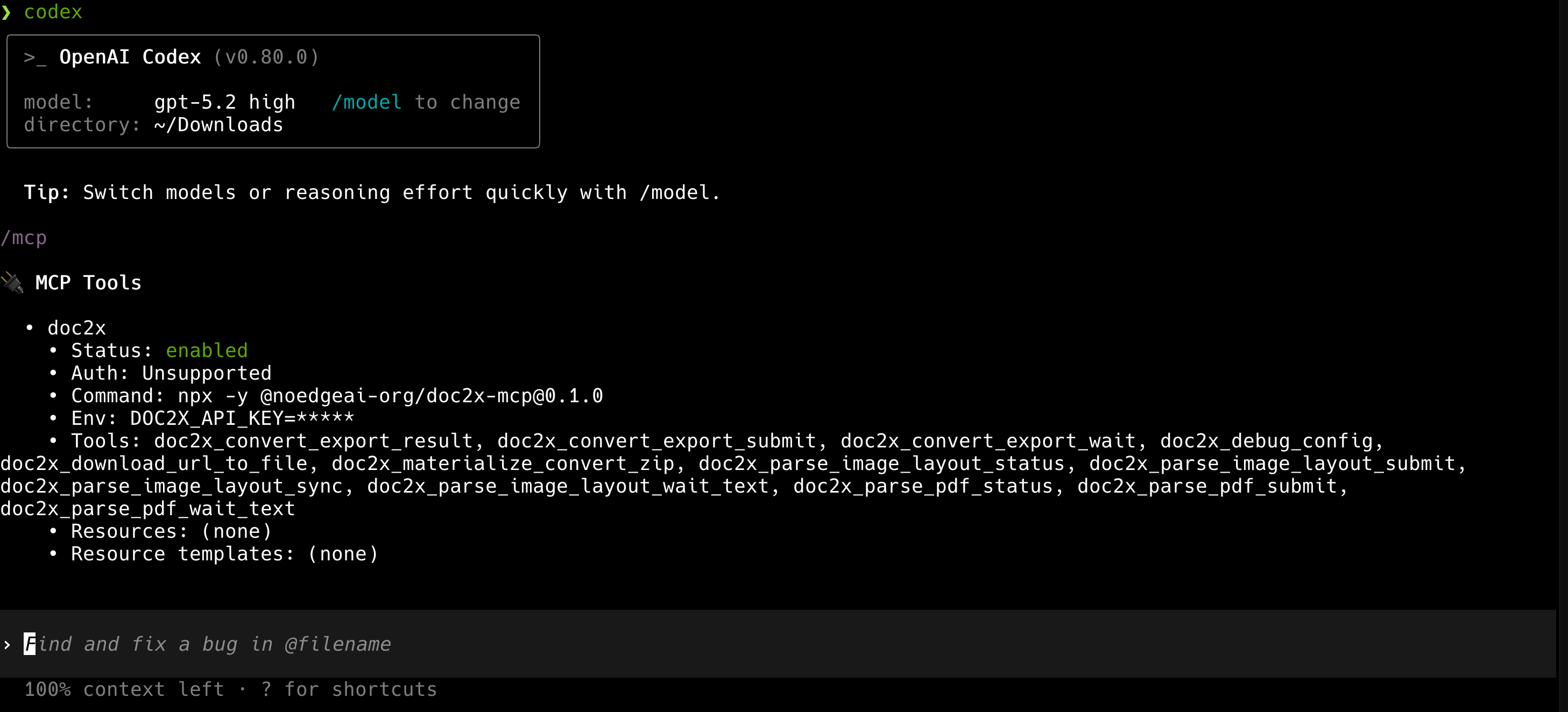The height and width of the screenshot is (712, 1568).
Task: Click the chevron prompt icon in the input box
Action: pyautogui.click(x=8, y=644)
